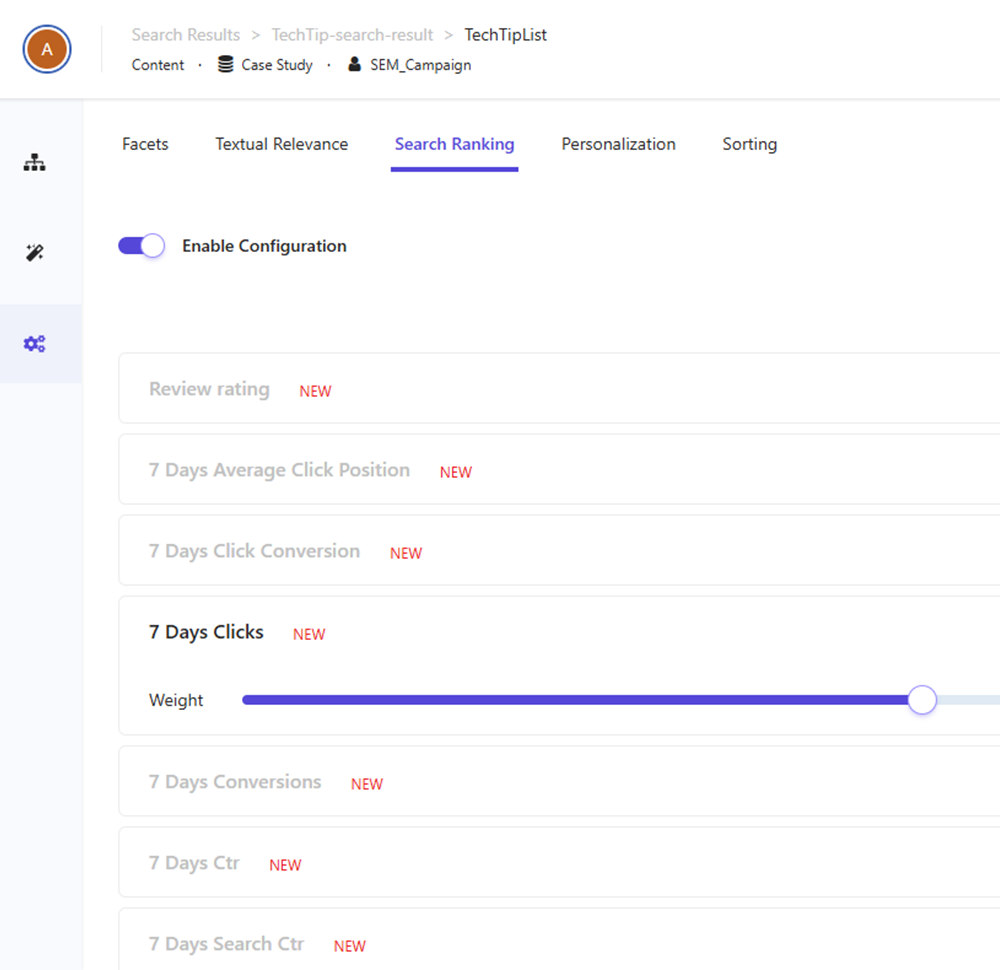Go to Search Results breadcrumb

pos(186,34)
